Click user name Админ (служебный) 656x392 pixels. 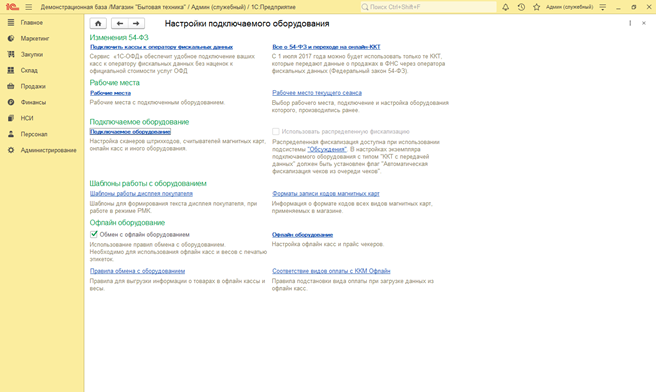[x=569, y=7]
